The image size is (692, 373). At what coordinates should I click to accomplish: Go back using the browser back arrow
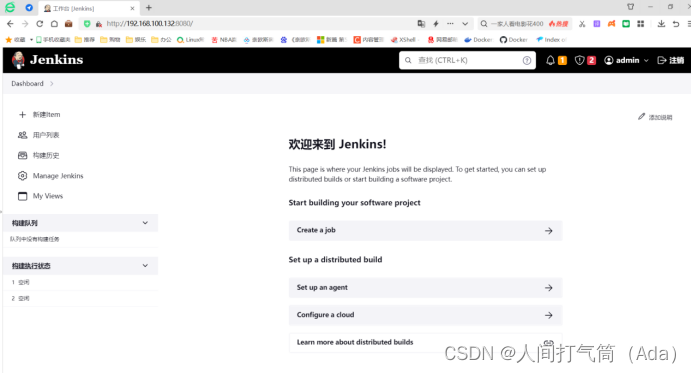point(10,24)
